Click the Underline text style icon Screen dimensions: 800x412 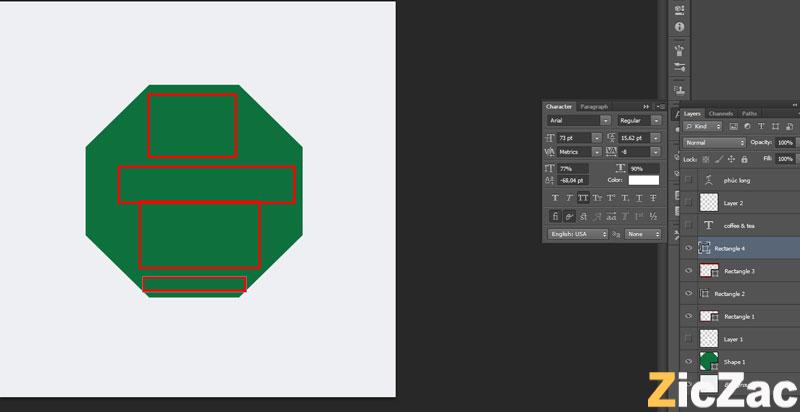pyautogui.click(x=638, y=198)
